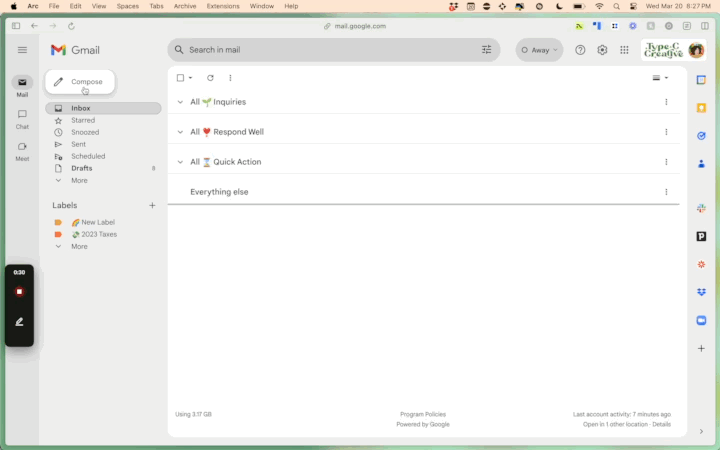Select the recorder draw pen tool
This screenshot has height=450, width=720.
pos(19,322)
